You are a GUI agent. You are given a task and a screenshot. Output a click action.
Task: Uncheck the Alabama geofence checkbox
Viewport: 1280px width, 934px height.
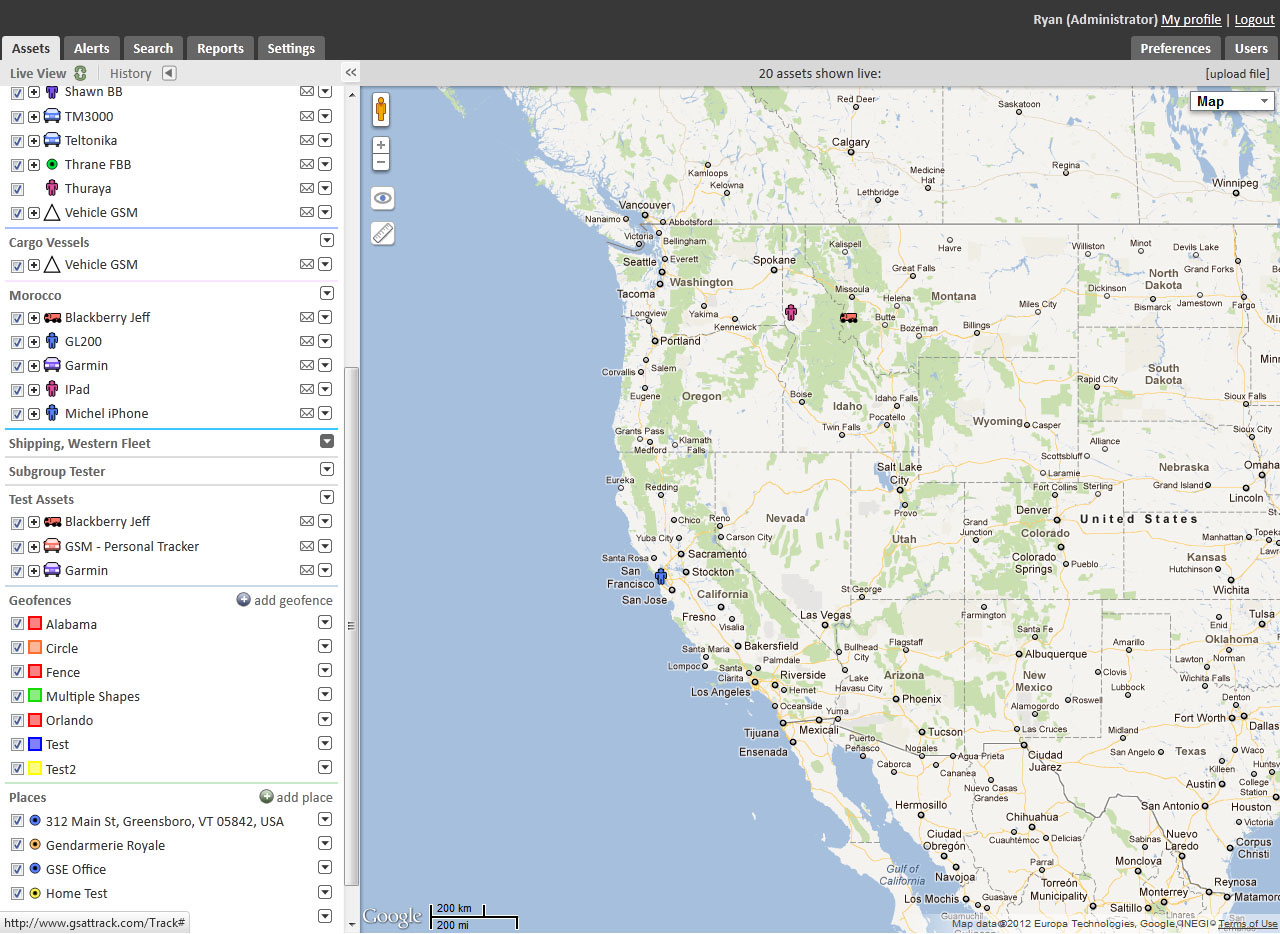17,624
